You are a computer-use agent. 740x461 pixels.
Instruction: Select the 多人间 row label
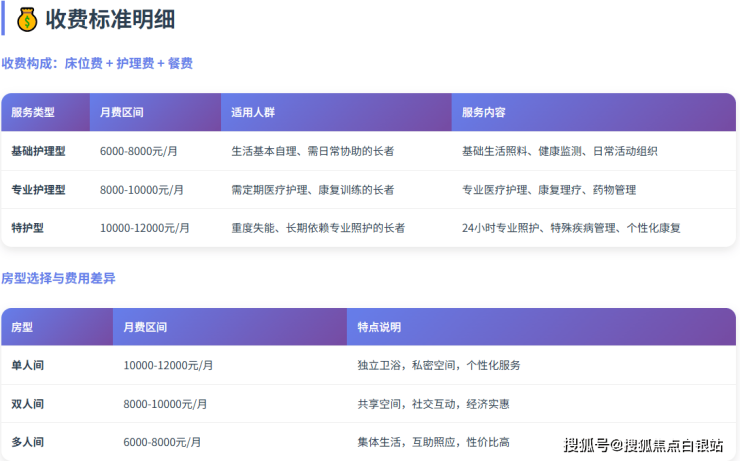click(27, 442)
